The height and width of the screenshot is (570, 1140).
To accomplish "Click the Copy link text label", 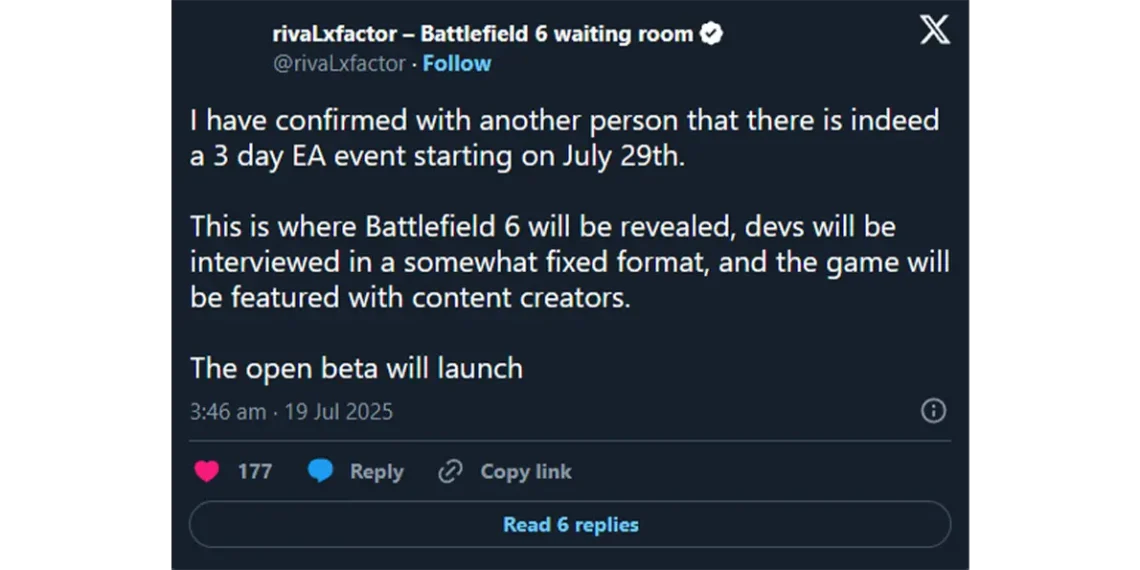I will (x=526, y=472).
